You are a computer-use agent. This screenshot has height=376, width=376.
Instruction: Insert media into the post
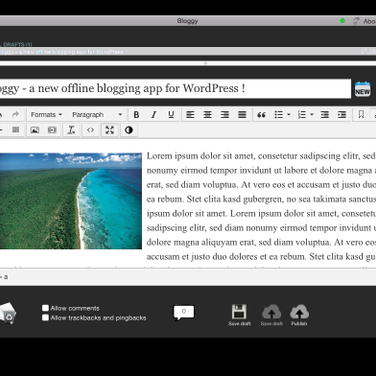52,130
